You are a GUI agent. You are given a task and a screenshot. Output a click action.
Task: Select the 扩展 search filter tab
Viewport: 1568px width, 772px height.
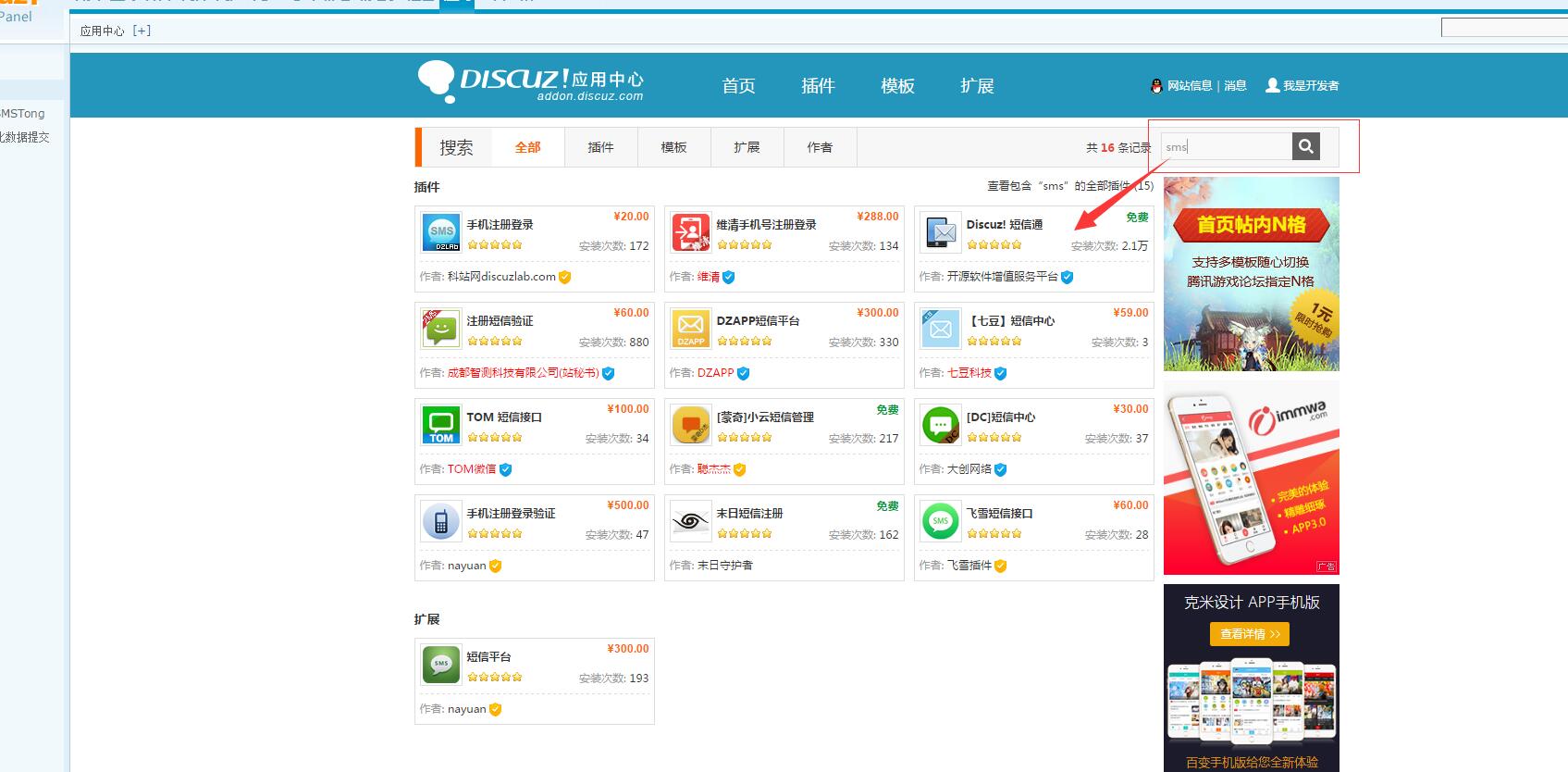[x=747, y=147]
